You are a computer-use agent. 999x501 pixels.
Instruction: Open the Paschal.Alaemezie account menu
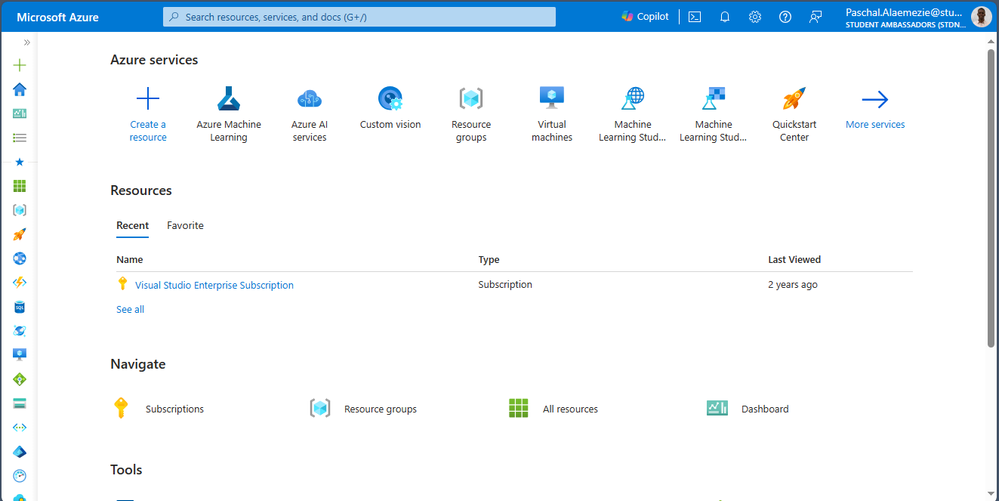904,17
